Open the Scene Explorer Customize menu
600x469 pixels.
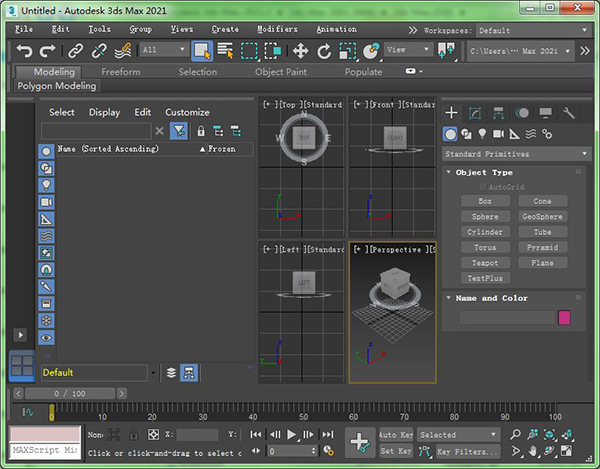(x=187, y=112)
